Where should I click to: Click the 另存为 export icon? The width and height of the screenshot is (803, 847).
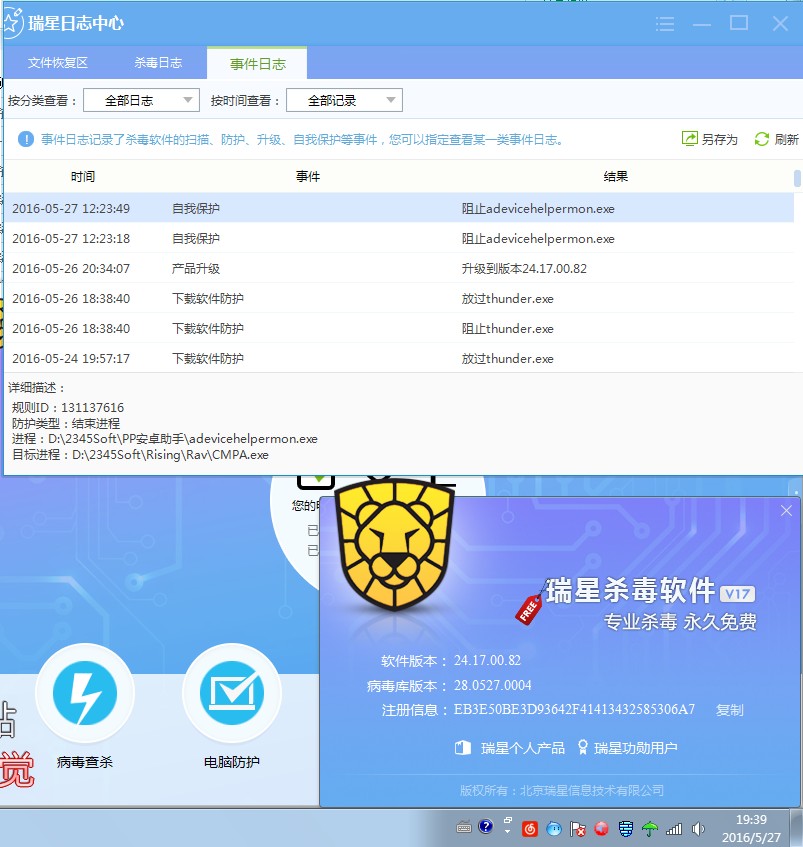point(690,139)
